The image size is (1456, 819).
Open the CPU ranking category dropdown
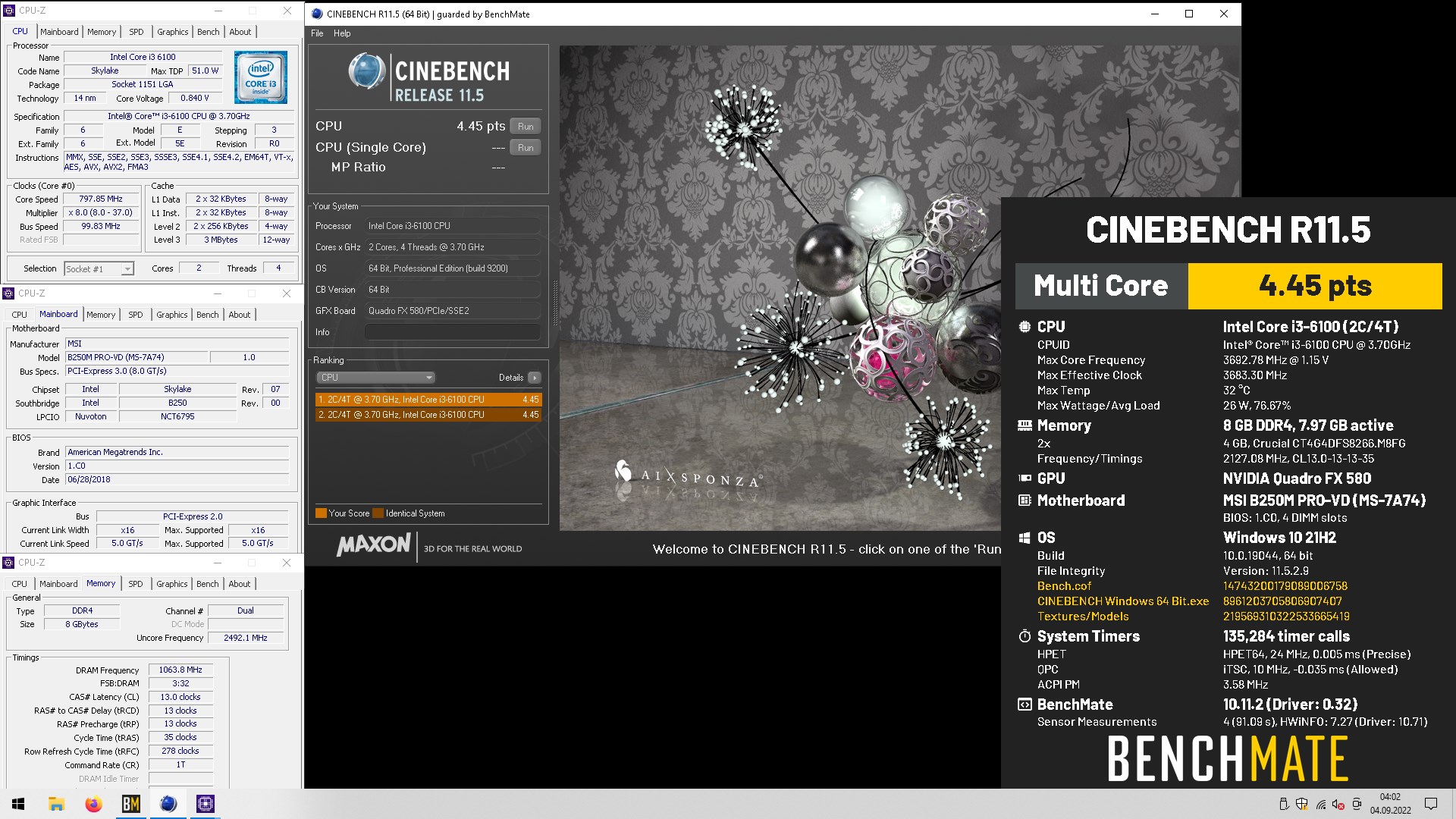click(375, 378)
